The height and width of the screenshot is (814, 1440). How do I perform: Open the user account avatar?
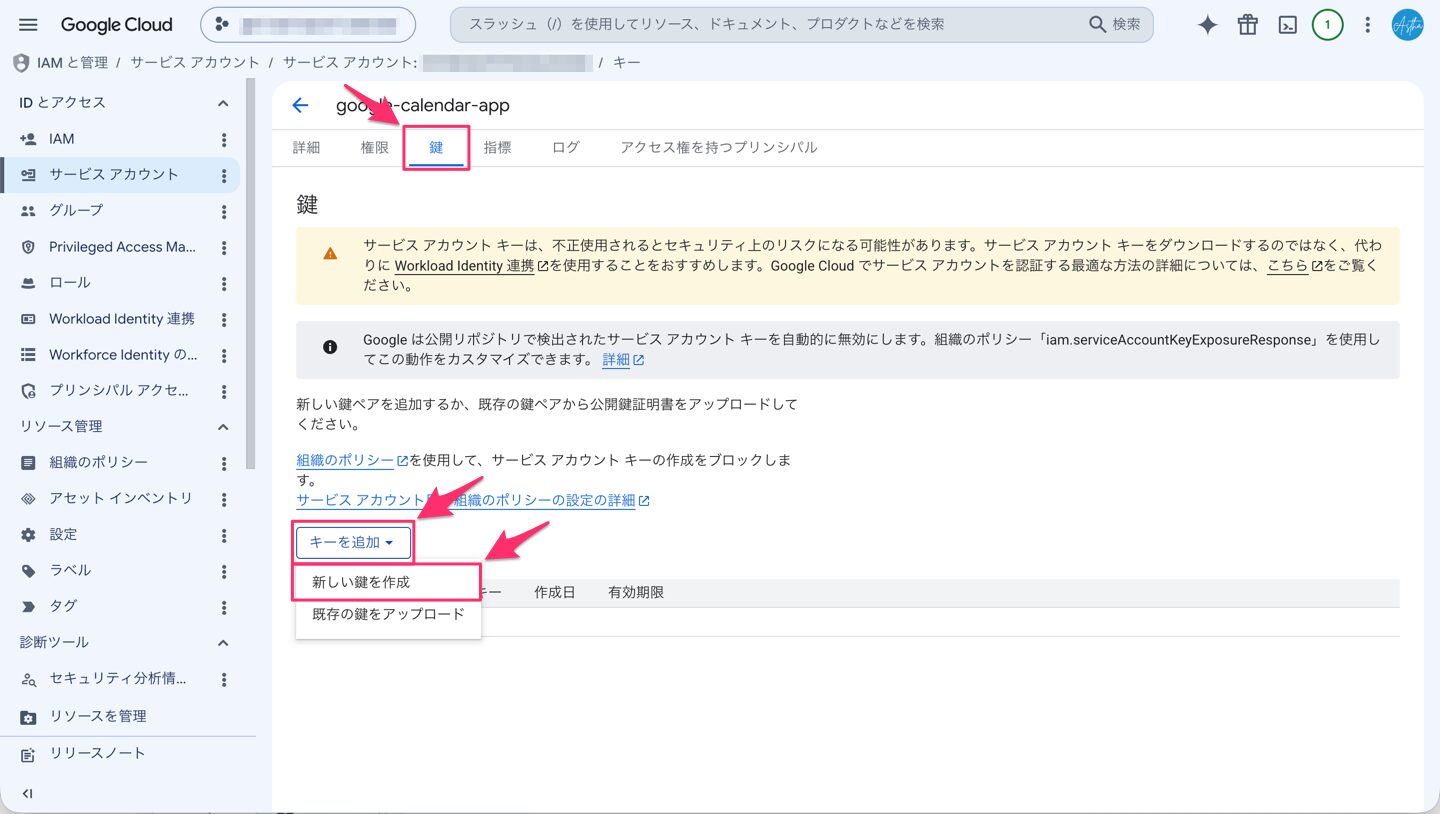(x=1408, y=25)
